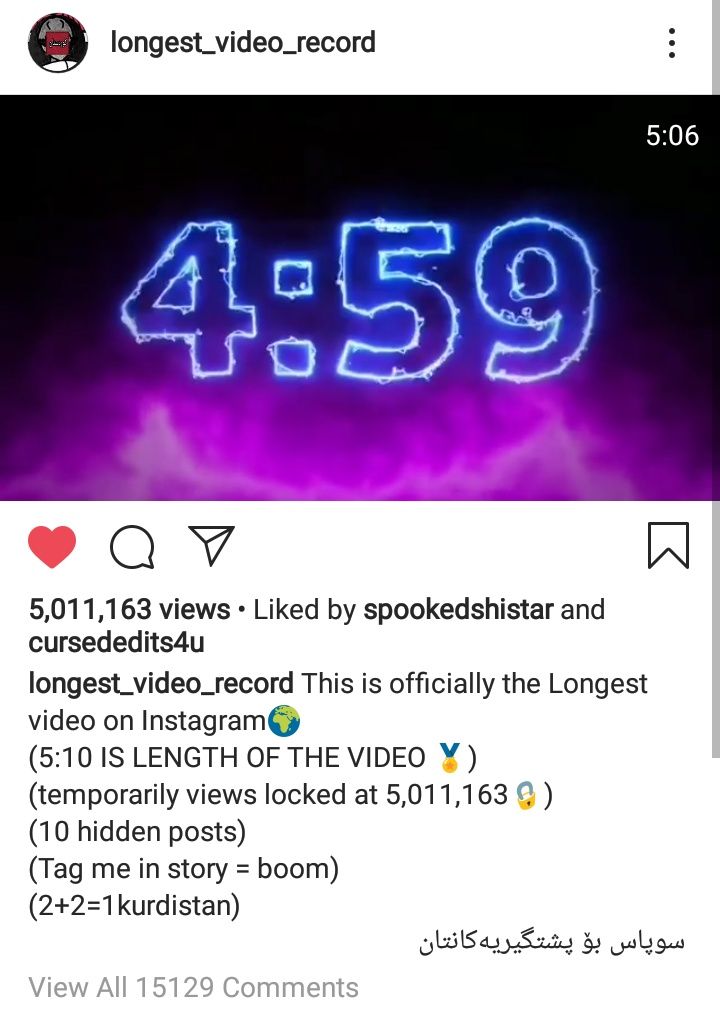This screenshot has height=1015, width=720.
Task: Tap the lock emoji in the caption
Action: click(x=526, y=795)
